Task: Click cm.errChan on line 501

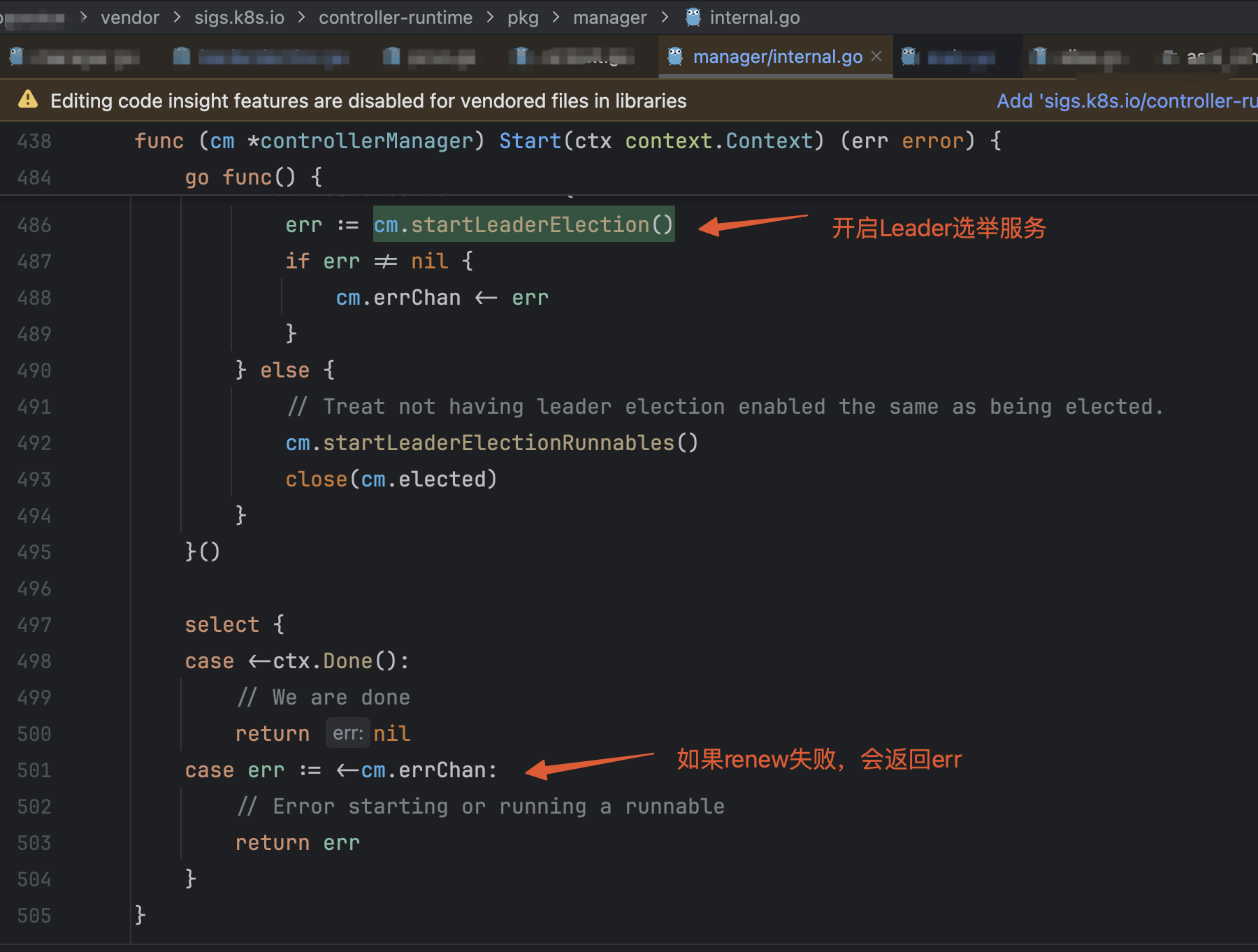Action: (x=424, y=770)
